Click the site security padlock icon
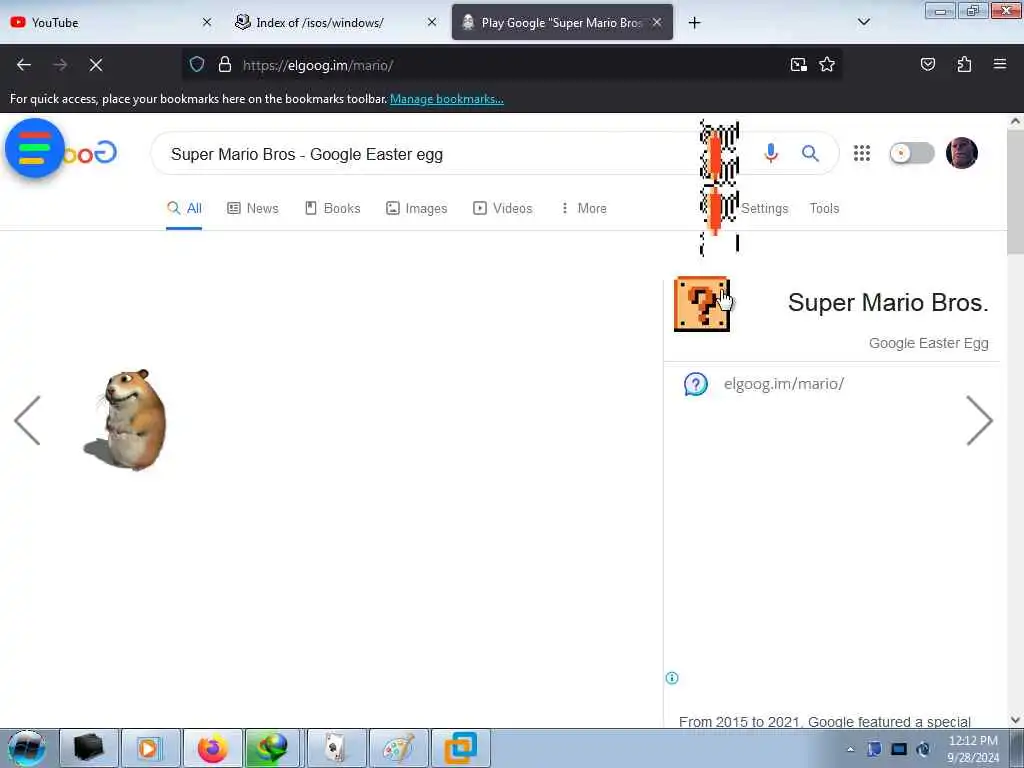The width and height of the screenshot is (1024, 768). click(x=225, y=65)
